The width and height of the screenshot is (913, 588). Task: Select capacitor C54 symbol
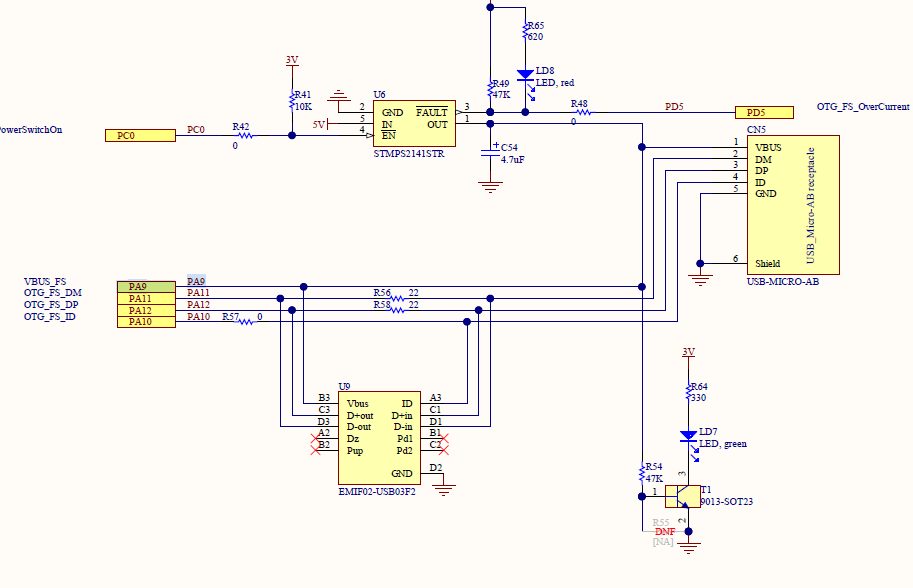[x=490, y=153]
